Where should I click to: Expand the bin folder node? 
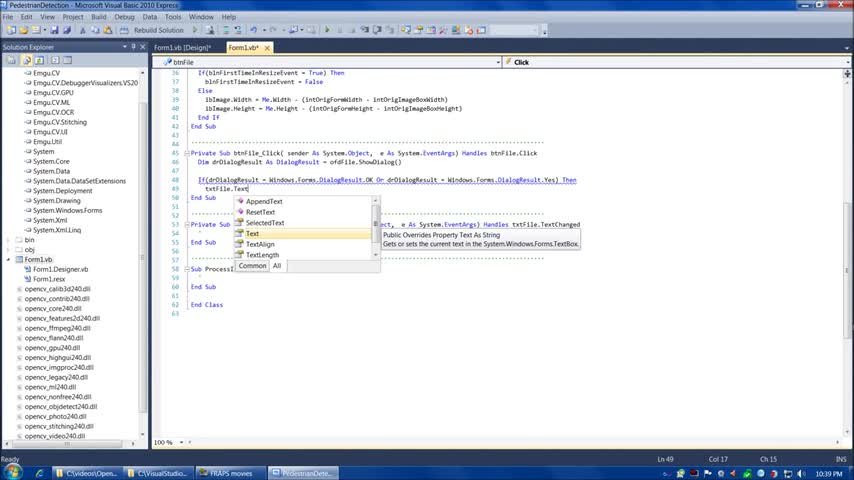[x=8, y=240]
